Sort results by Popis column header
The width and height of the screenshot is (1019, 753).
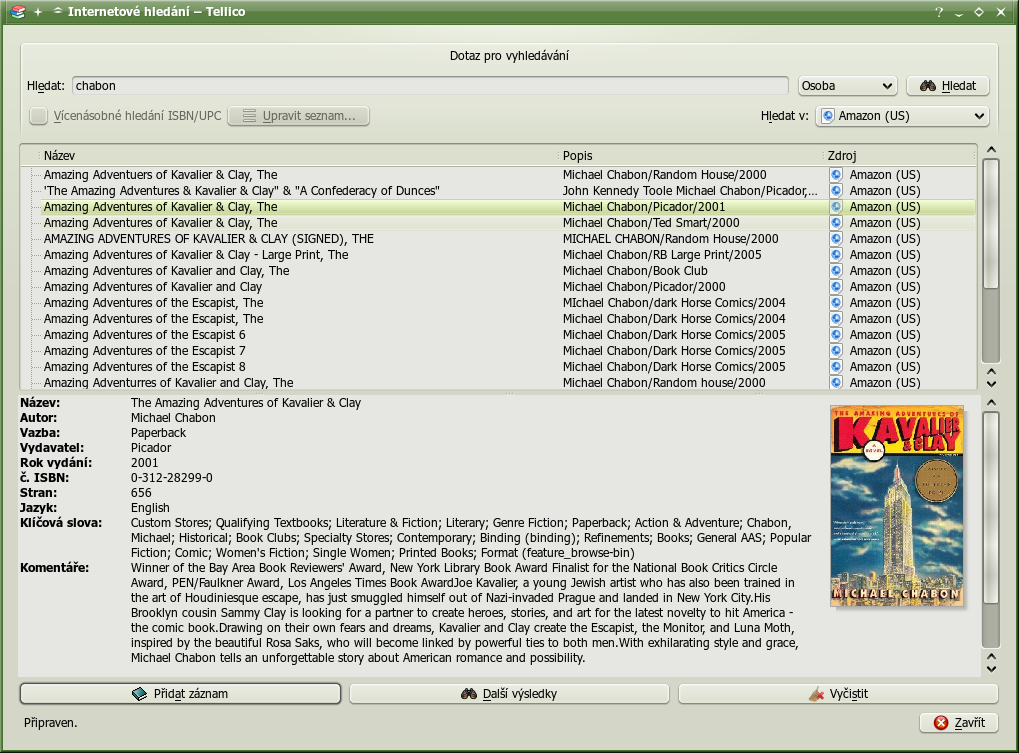point(690,155)
